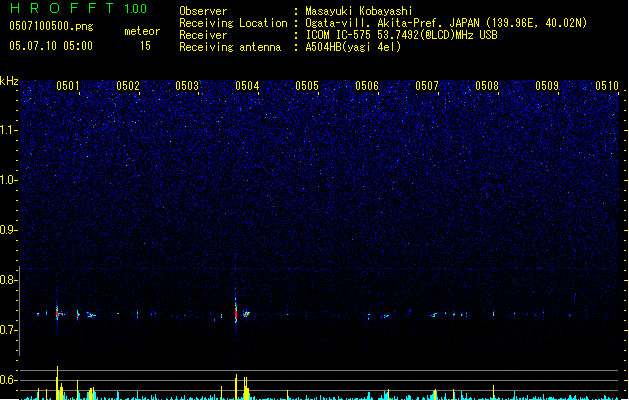Click the HROFFT title text
This screenshot has height=400, width=629.
pyautogui.click(x=61, y=8)
